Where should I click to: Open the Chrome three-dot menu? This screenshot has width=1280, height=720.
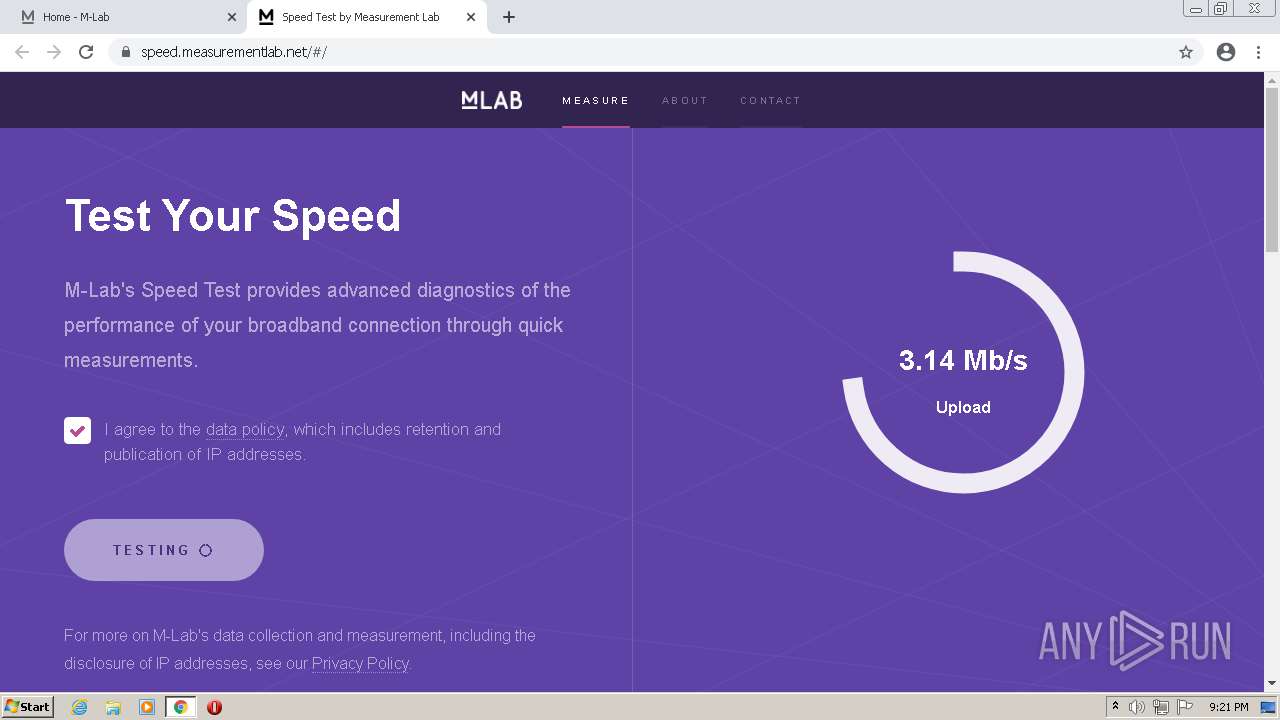tap(1258, 52)
